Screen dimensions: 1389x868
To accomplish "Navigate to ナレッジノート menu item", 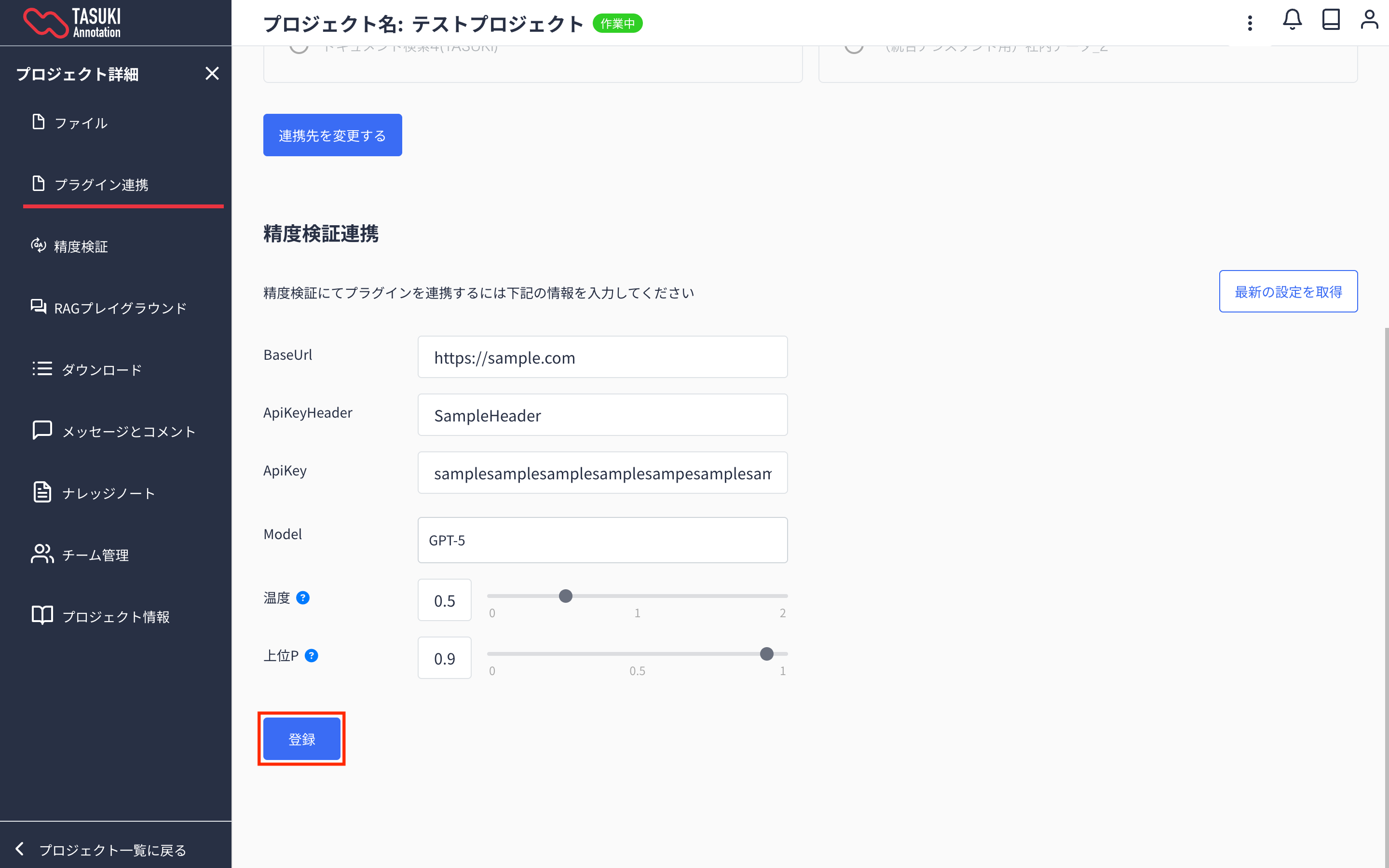I will tap(108, 493).
